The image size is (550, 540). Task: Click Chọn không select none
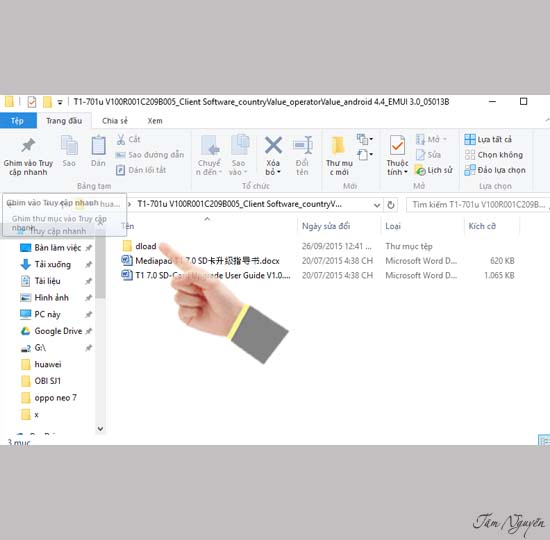click(494, 155)
